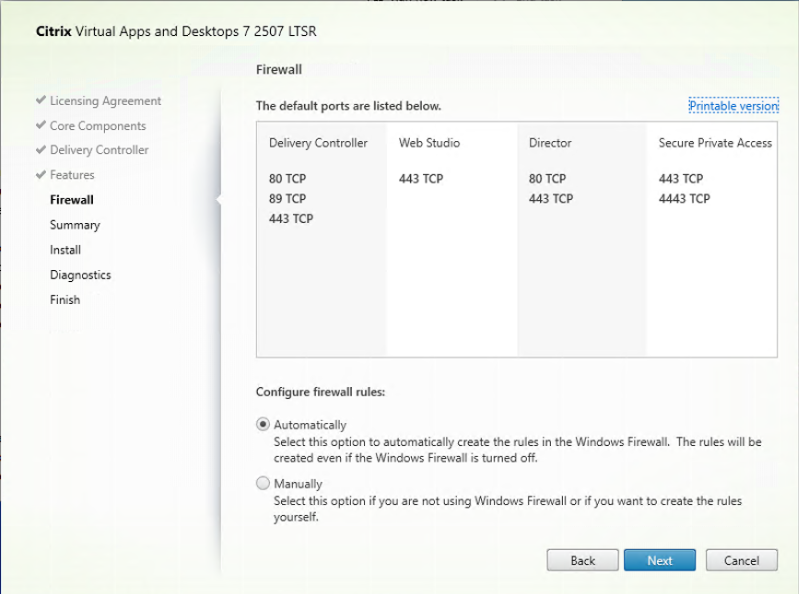Click the Licensing Agreement checkmark icon

tap(40, 101)
